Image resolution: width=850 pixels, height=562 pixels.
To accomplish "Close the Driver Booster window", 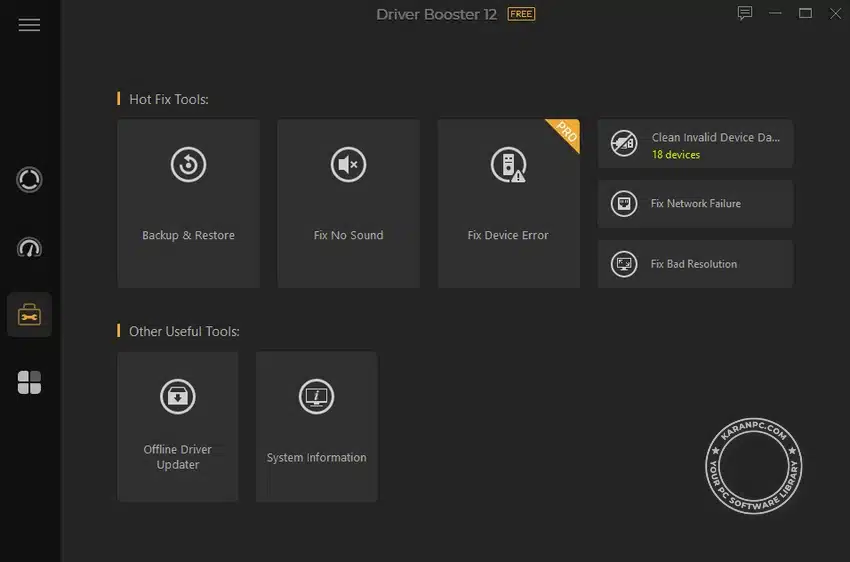I will coord(835,13).
